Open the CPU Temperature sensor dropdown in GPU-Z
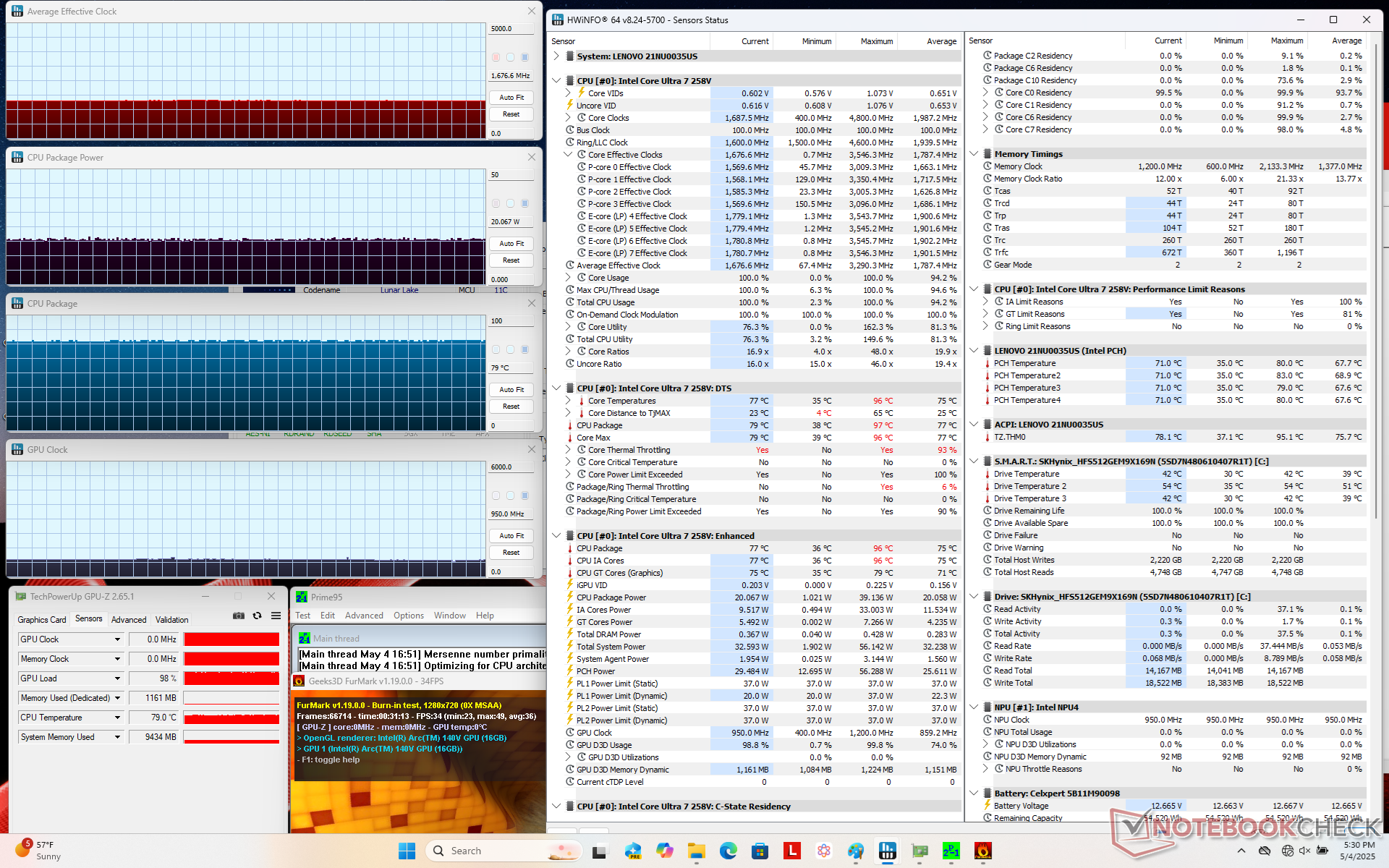The image size is (1389, 868). 117,718
